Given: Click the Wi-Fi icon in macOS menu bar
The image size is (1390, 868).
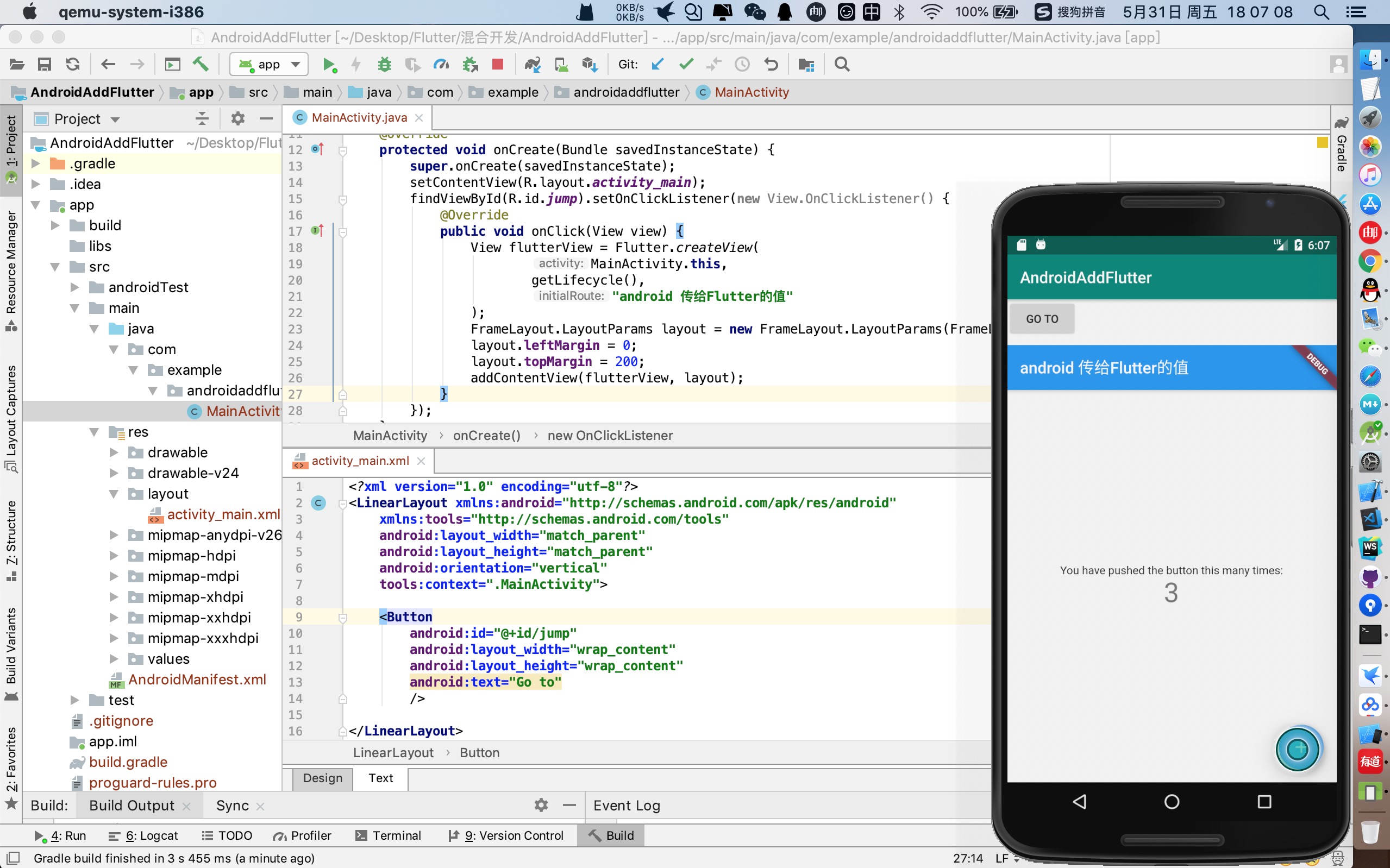Looking at the screenshot, I should [x=931, y=12].
